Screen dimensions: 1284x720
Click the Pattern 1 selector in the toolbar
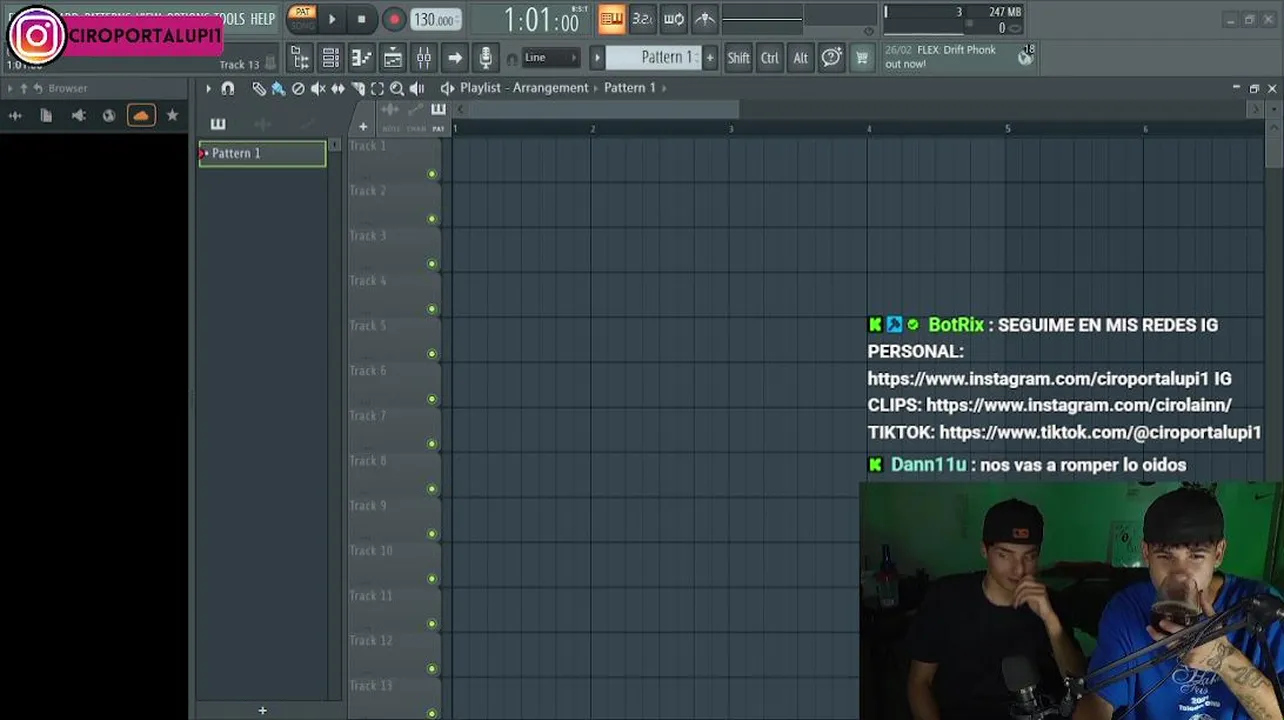click(x=654, y=58)
